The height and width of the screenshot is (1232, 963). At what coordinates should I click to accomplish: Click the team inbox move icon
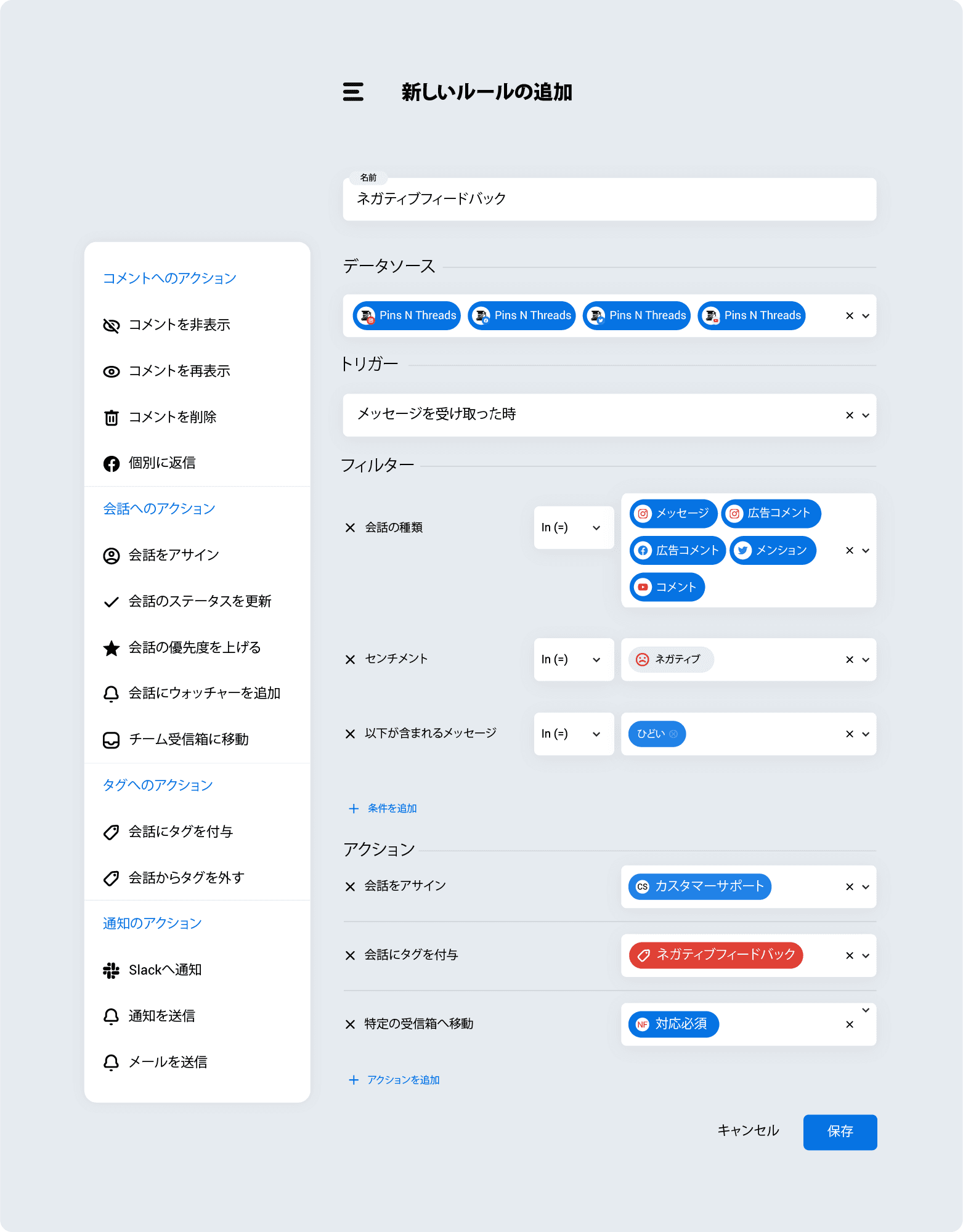point(111,740)
